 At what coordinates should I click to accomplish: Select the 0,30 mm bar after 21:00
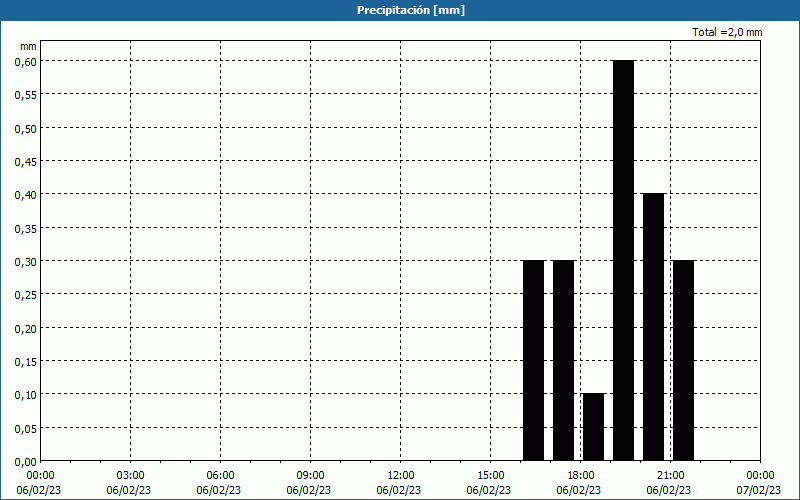(684, 360)
